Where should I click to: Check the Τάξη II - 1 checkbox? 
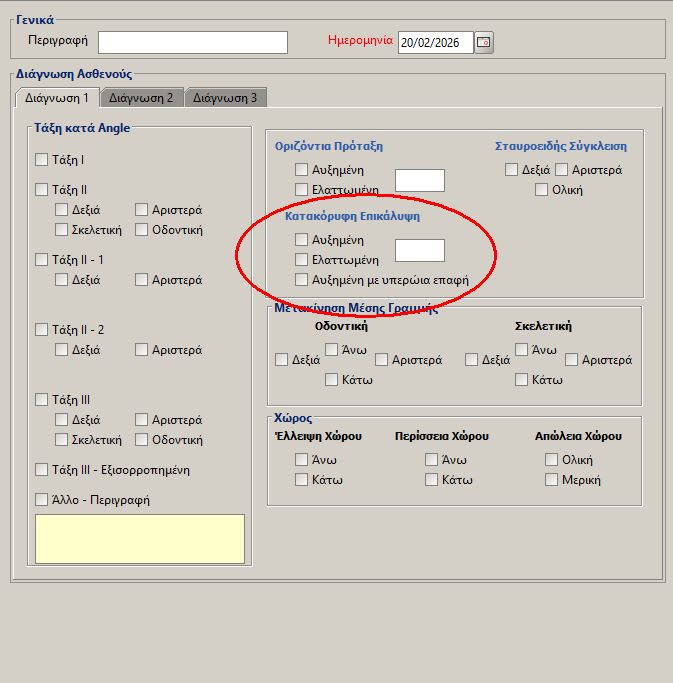coord(42,260)
